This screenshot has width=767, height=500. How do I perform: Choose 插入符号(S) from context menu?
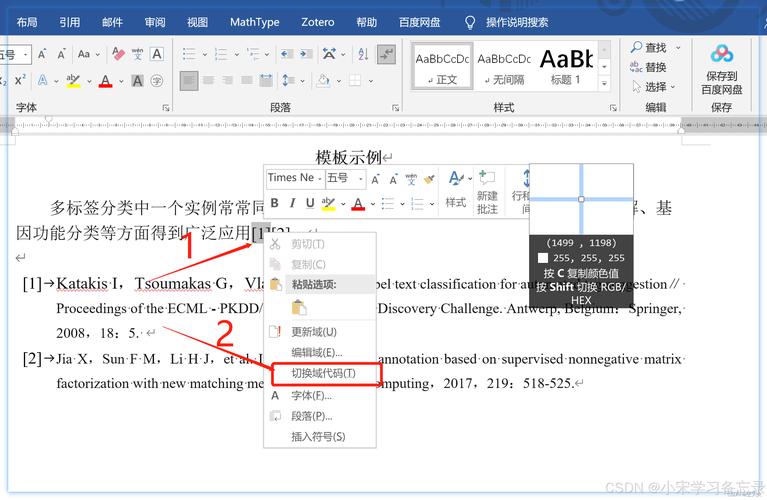320,436
